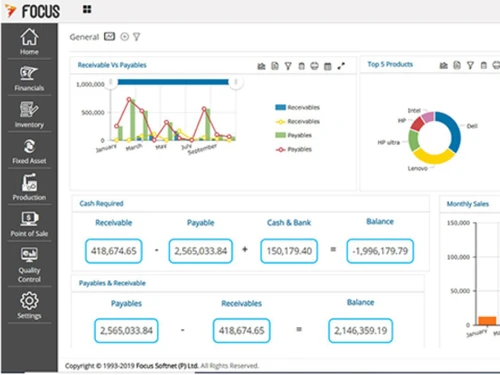Click the Receivable value 418,674.65 in Cash Required
Screen dimensions: 500x375
pos(114,251)
